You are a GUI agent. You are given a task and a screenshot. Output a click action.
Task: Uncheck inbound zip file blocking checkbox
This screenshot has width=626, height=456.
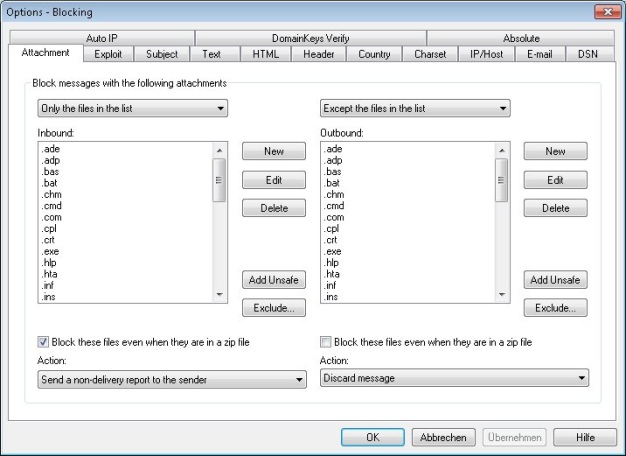43,341
